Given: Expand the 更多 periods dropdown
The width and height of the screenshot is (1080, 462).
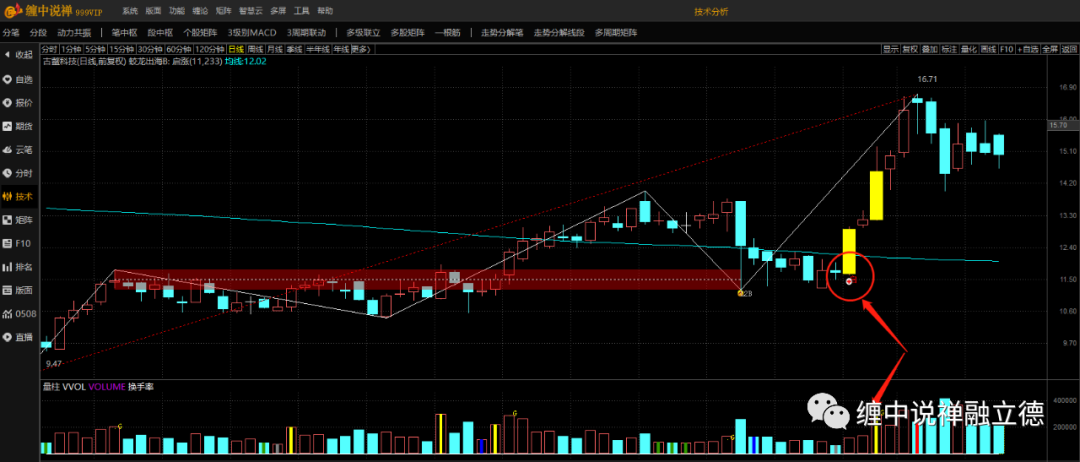Looking at the screenshot, I should coord(361,49).
